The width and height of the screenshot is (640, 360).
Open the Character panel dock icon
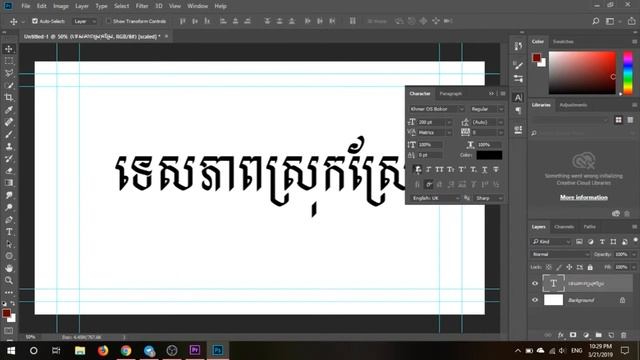(x=518, y=98)
